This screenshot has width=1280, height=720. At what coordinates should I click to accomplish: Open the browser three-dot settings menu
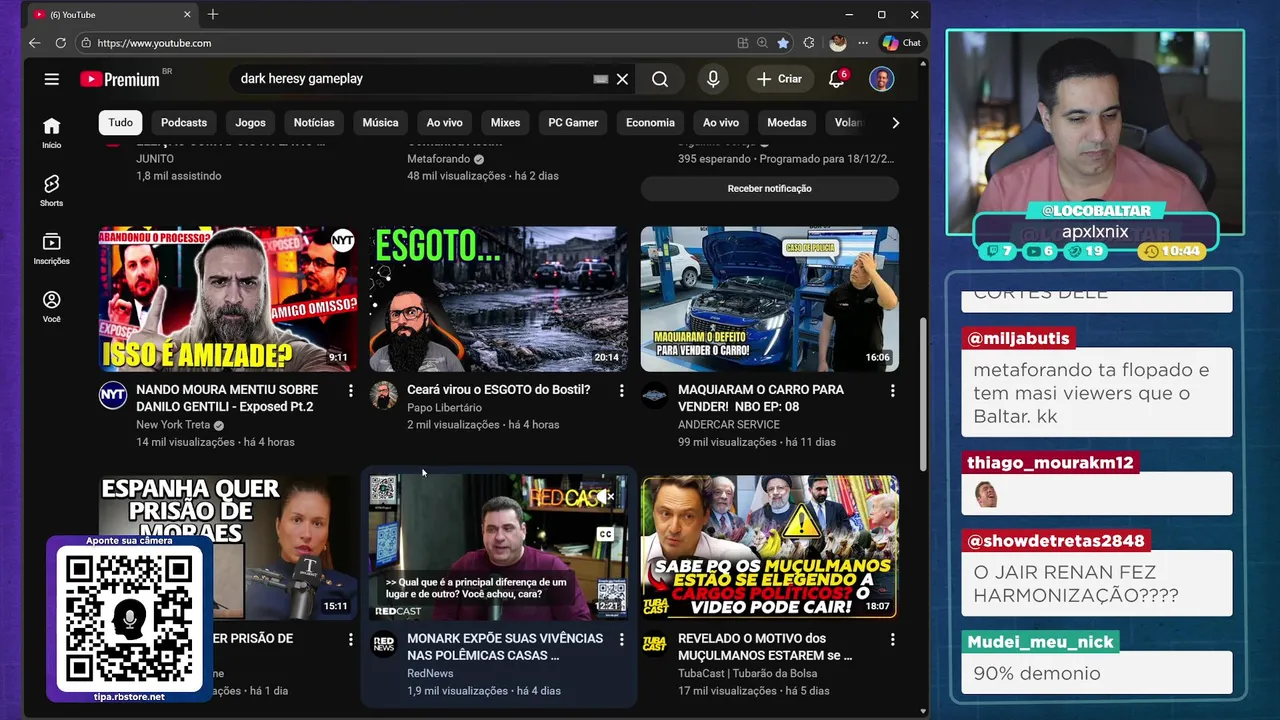[x=863, y=43]
